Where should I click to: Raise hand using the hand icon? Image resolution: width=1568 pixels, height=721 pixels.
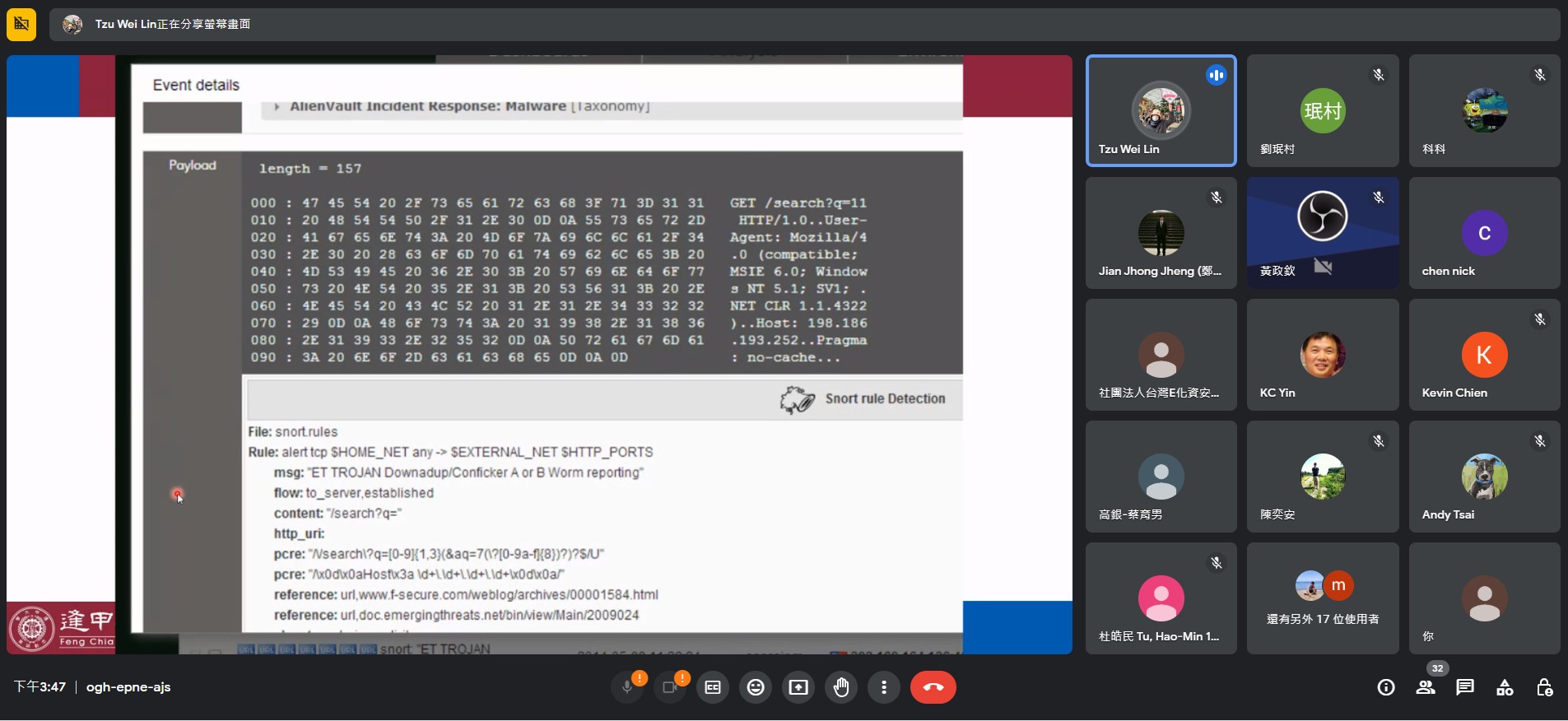[841, 687]
